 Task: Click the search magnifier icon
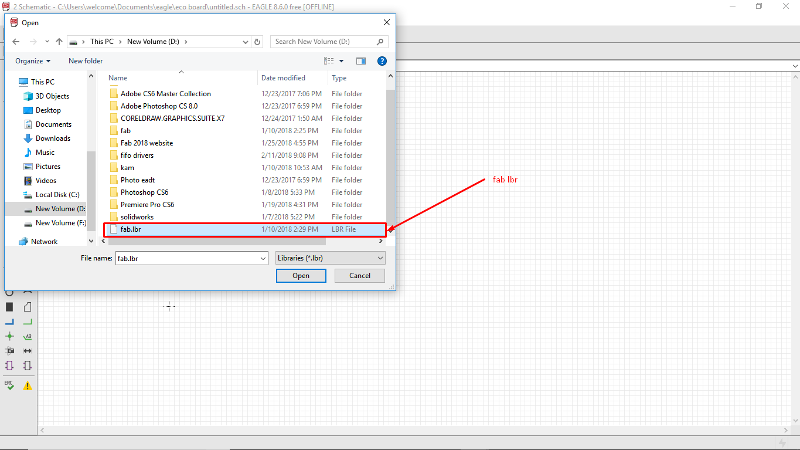tap(380, 41)
